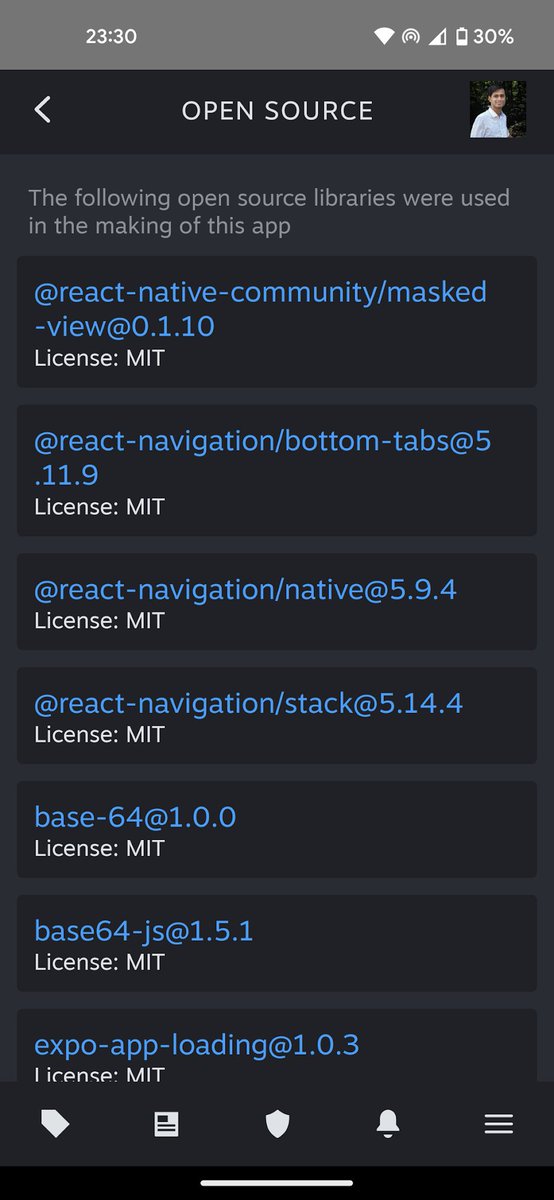The width and height of the screenshot is (554, 1200).
Task: Open base-64@1.0.0 library link
Action: (135, 818)
